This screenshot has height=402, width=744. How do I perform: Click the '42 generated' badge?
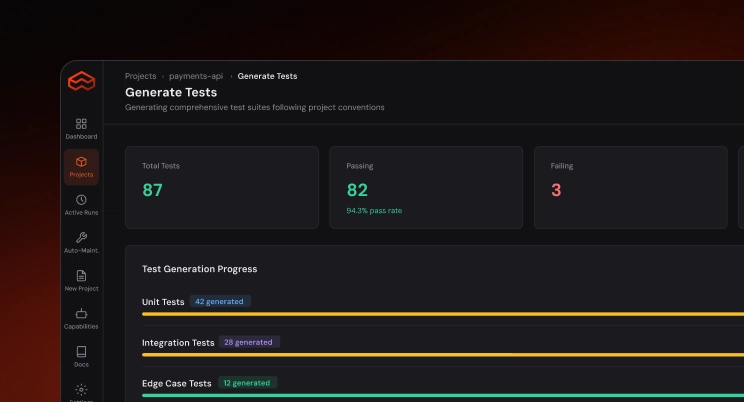click(x=220, y=301)
